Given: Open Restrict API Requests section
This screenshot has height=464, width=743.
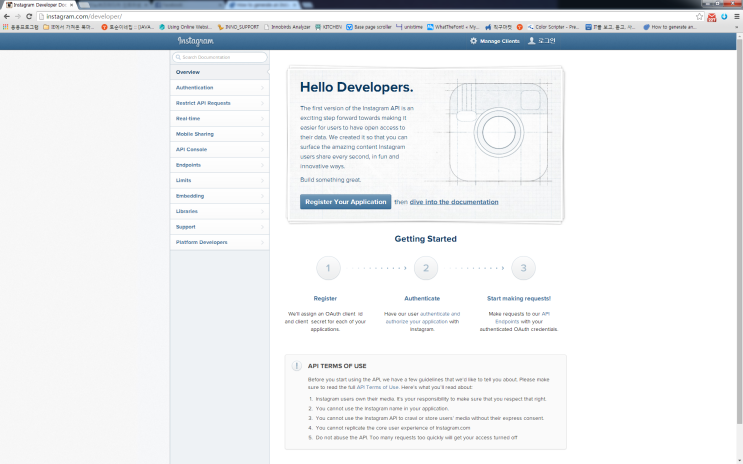Looking at the screenshot, I should 219,103.
